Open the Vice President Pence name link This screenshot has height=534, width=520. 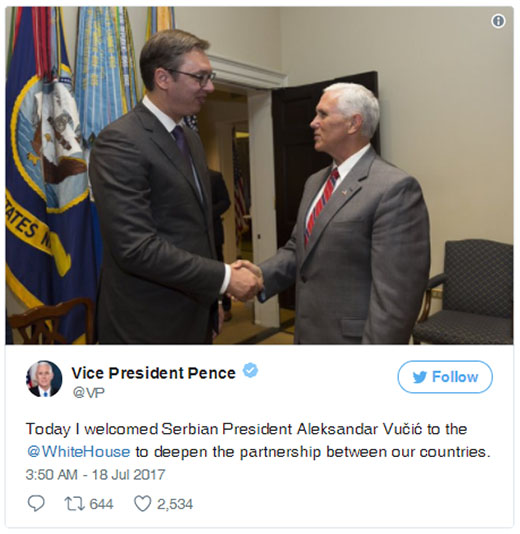pos(154,373)
